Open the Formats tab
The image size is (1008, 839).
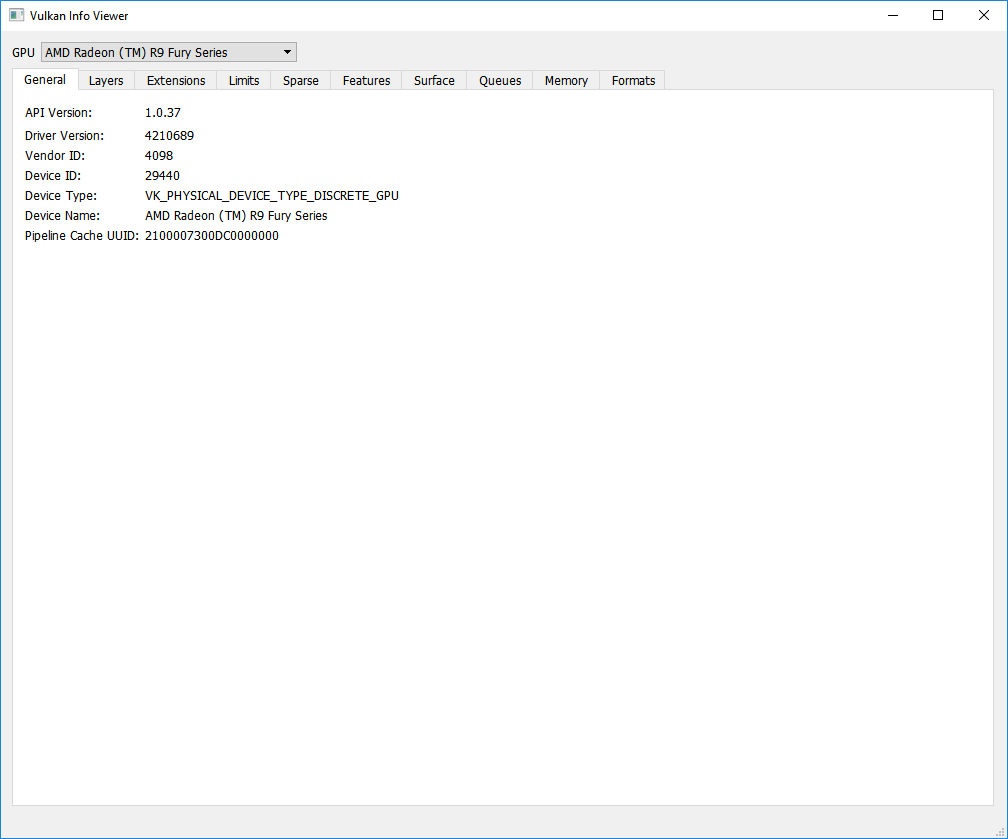(x=634, y=80)
